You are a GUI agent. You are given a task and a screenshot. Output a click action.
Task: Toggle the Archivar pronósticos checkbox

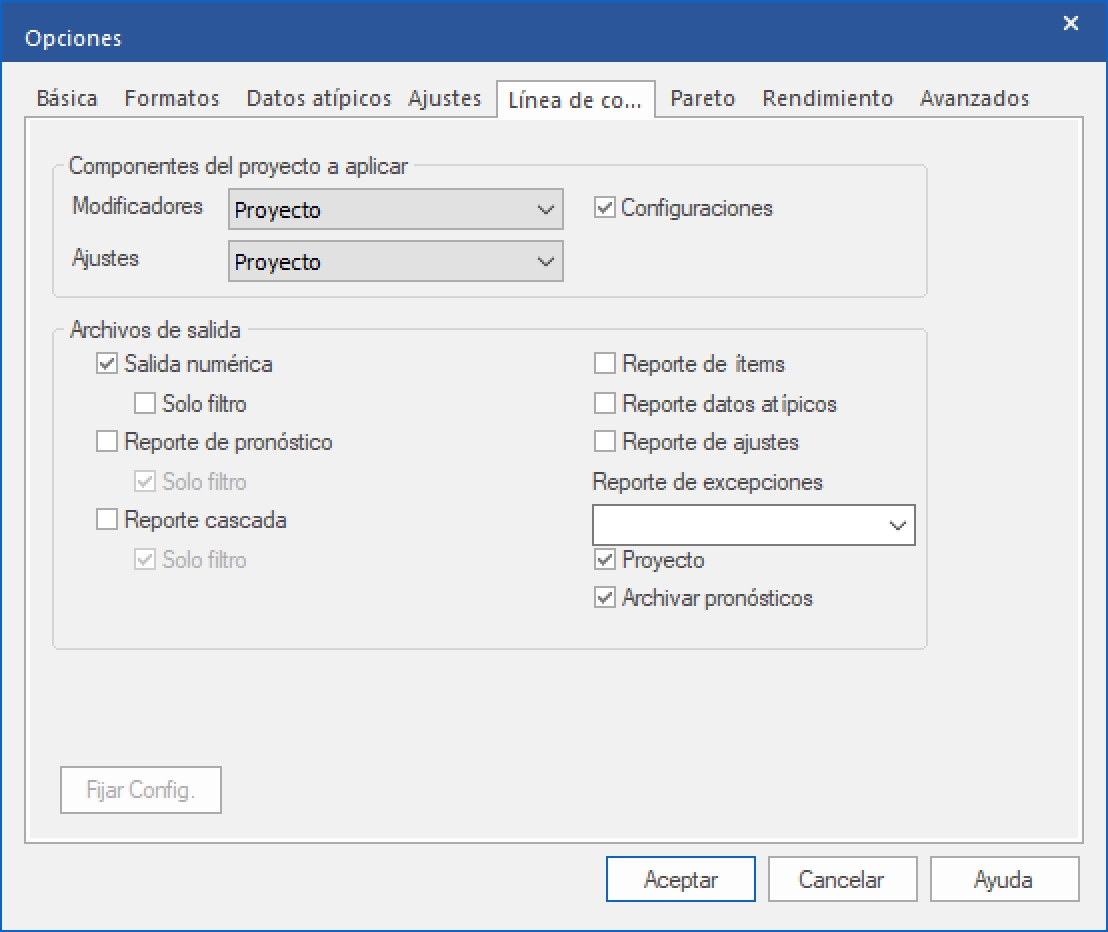pos(604,598)
